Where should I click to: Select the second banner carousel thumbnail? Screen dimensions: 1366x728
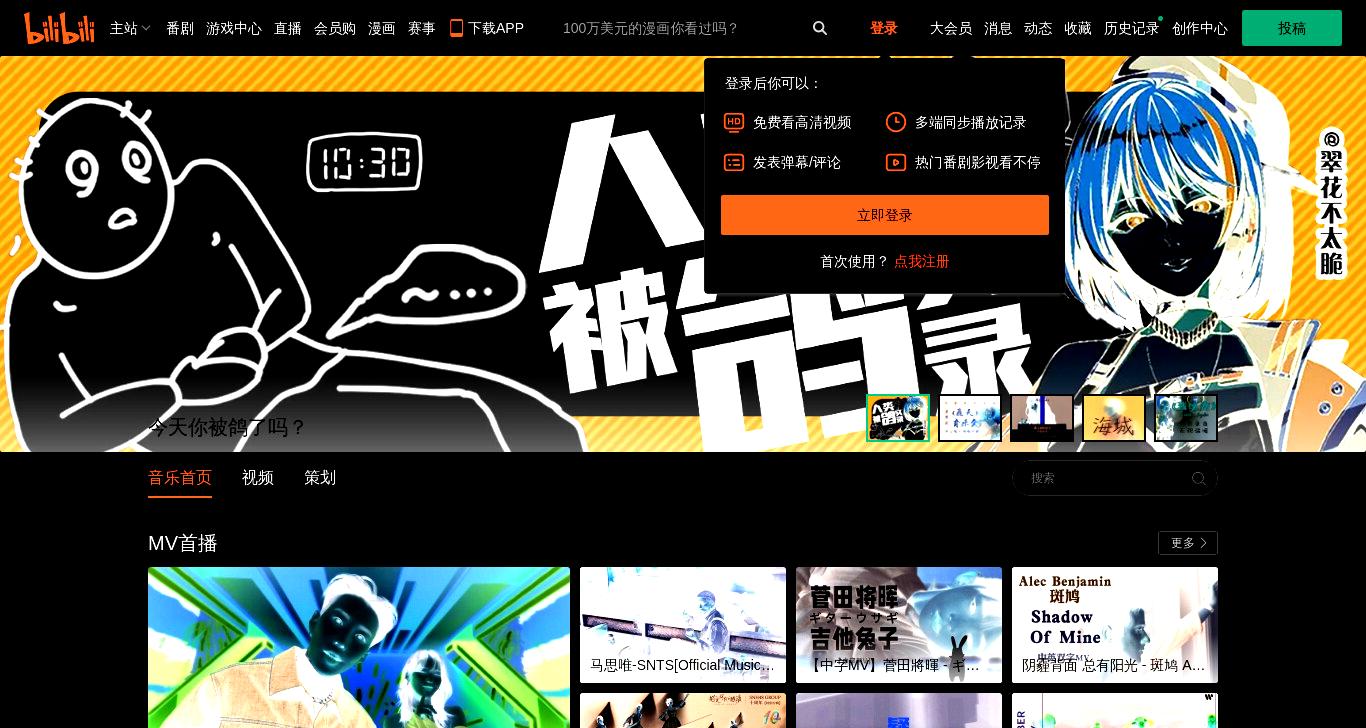pos(970,418)
